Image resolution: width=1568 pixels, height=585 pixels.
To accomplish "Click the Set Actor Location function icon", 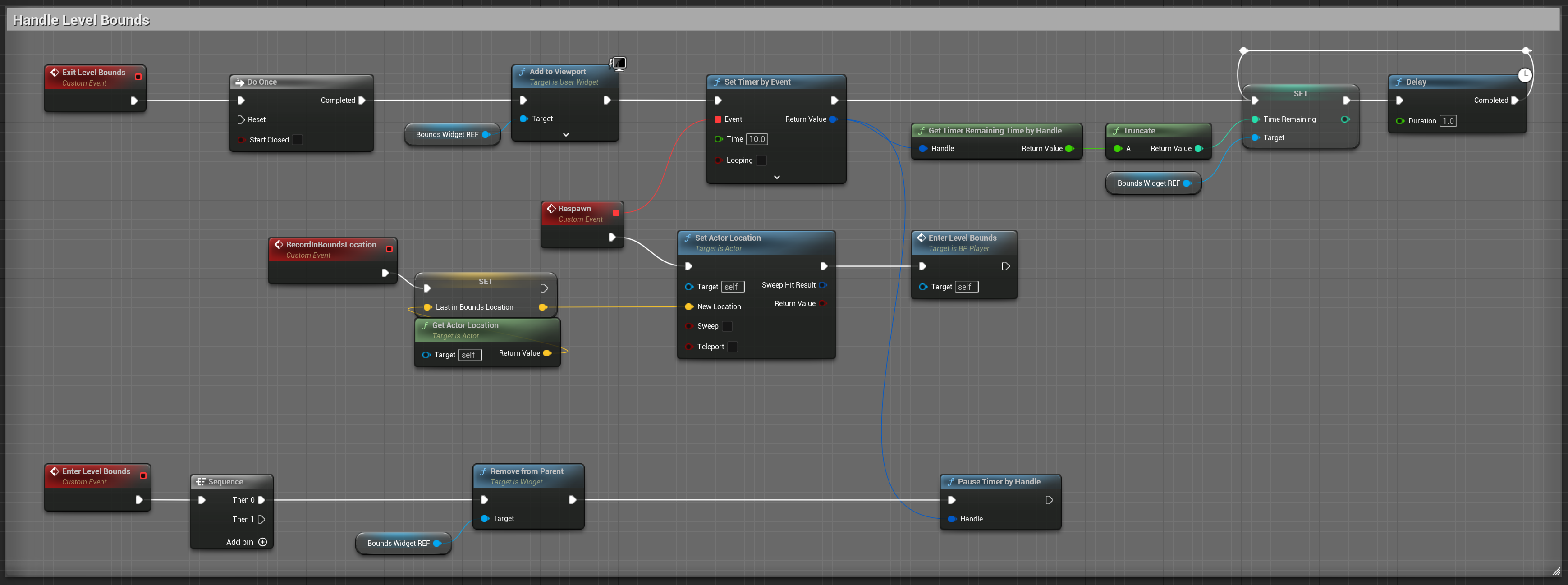I will 688,238.
